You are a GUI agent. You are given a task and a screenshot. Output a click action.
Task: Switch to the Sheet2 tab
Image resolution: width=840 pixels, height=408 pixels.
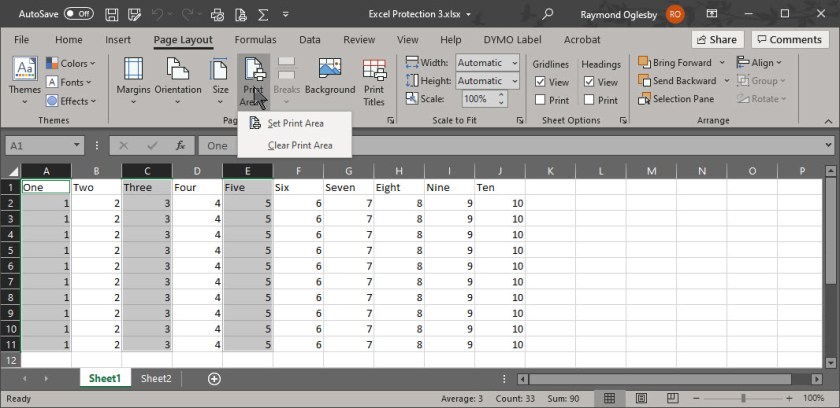point(156,379)
